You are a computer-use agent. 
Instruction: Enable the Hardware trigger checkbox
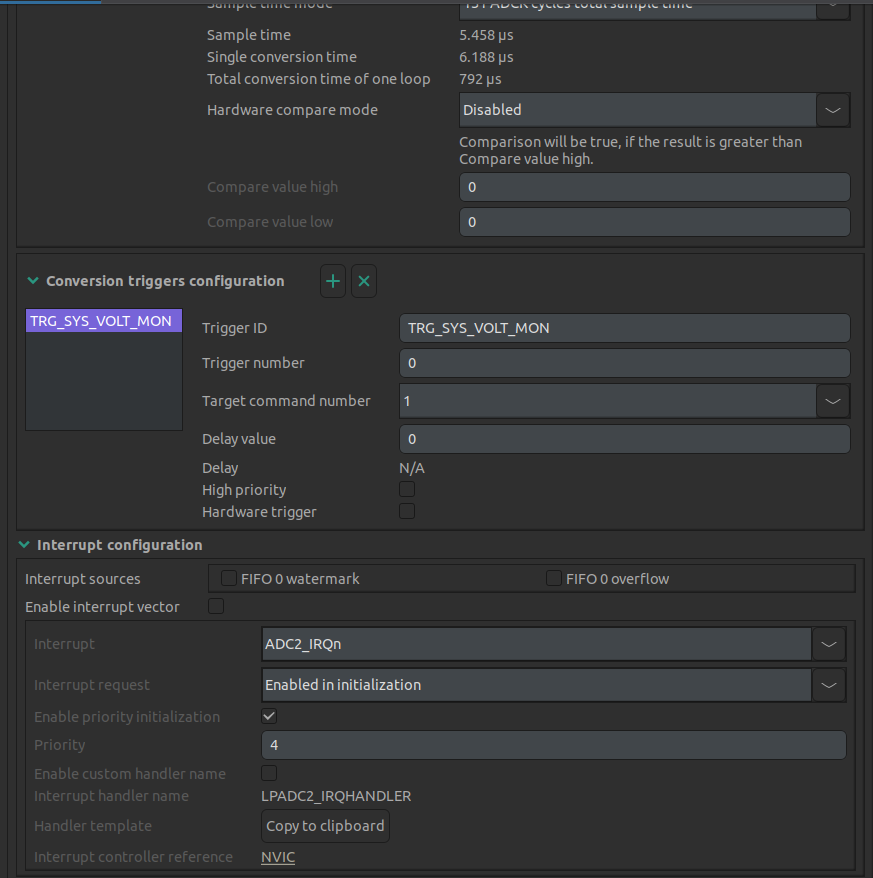(407, 512)
